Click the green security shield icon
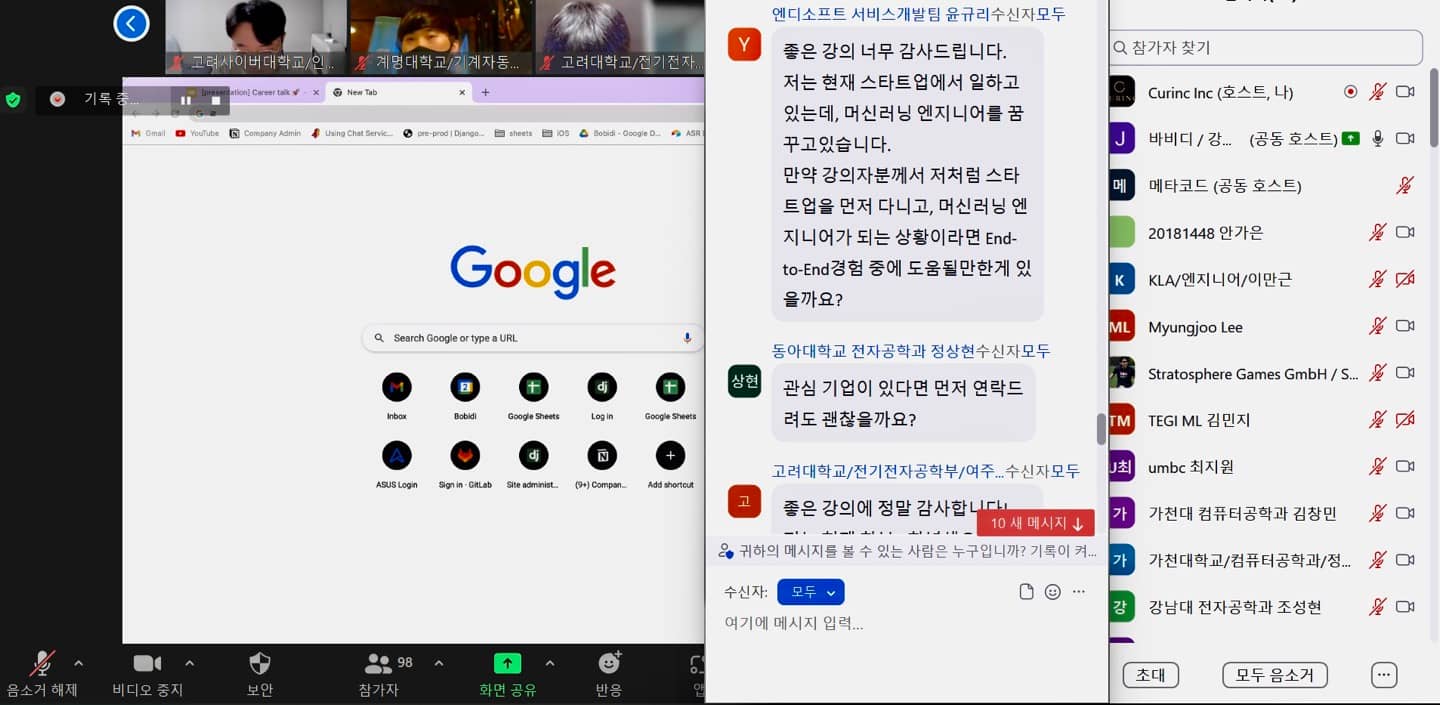This screenshot has width=1440, height=705. point(13,99)
